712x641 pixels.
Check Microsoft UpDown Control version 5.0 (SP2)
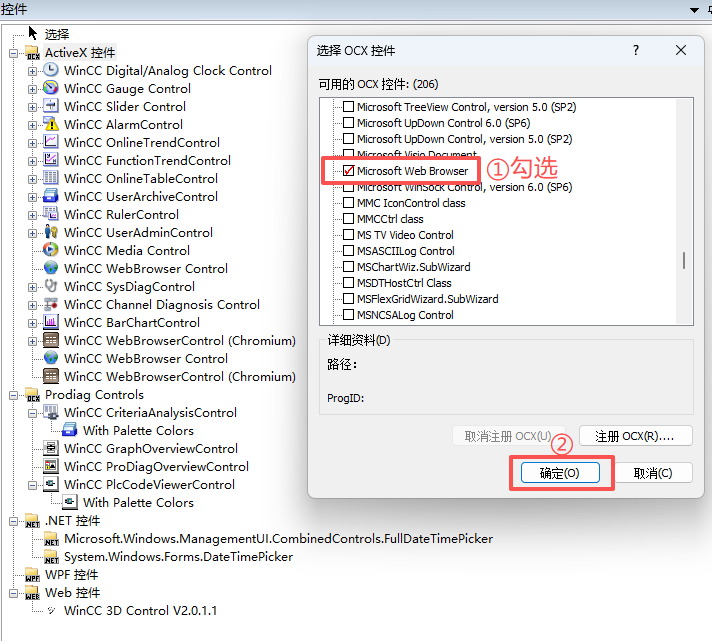click(x=348, y=138)
